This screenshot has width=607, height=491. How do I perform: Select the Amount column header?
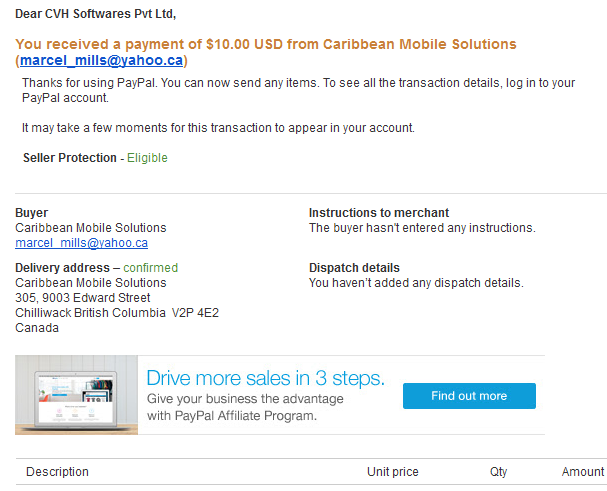tap(583, 472)
